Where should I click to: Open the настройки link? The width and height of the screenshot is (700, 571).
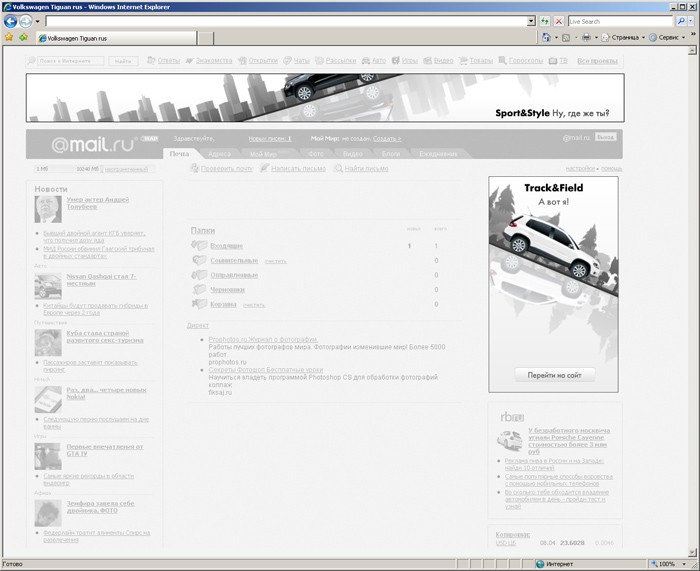[x=580, y=169]
